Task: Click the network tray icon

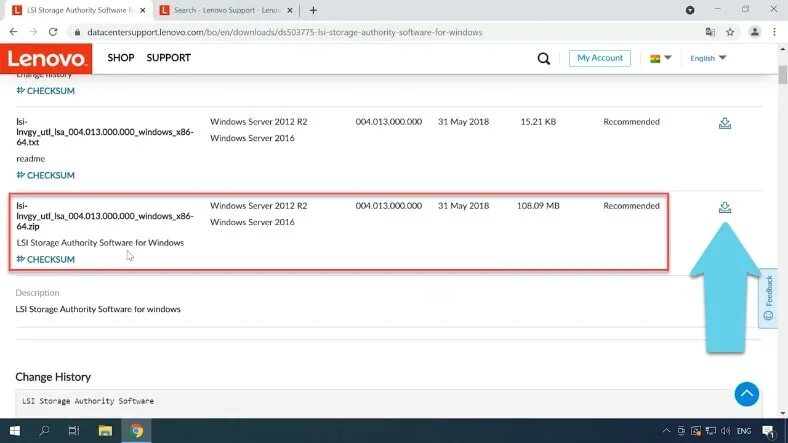Action: point(711,430)
